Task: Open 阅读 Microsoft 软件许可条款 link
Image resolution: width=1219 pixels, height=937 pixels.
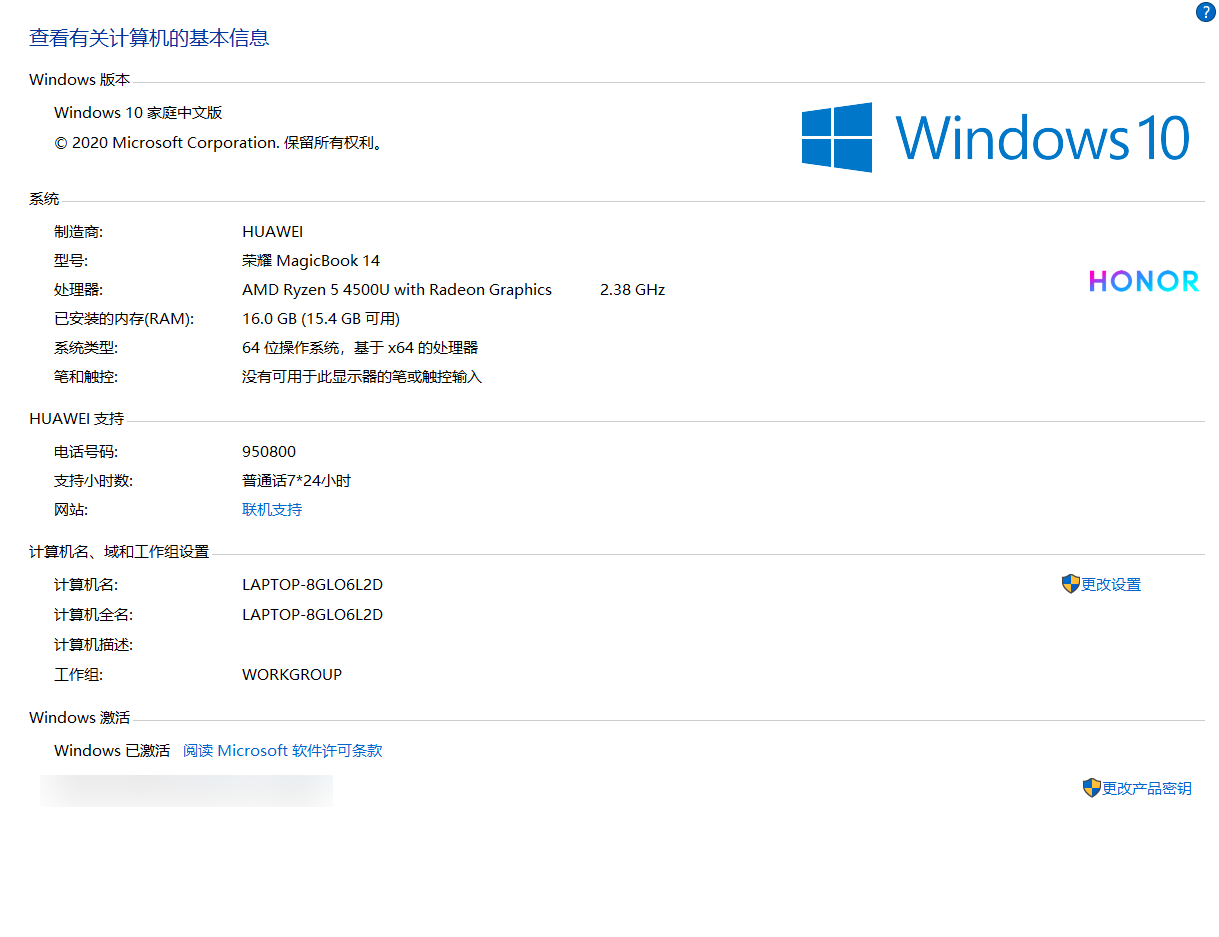Action: [x=282, y=751]
